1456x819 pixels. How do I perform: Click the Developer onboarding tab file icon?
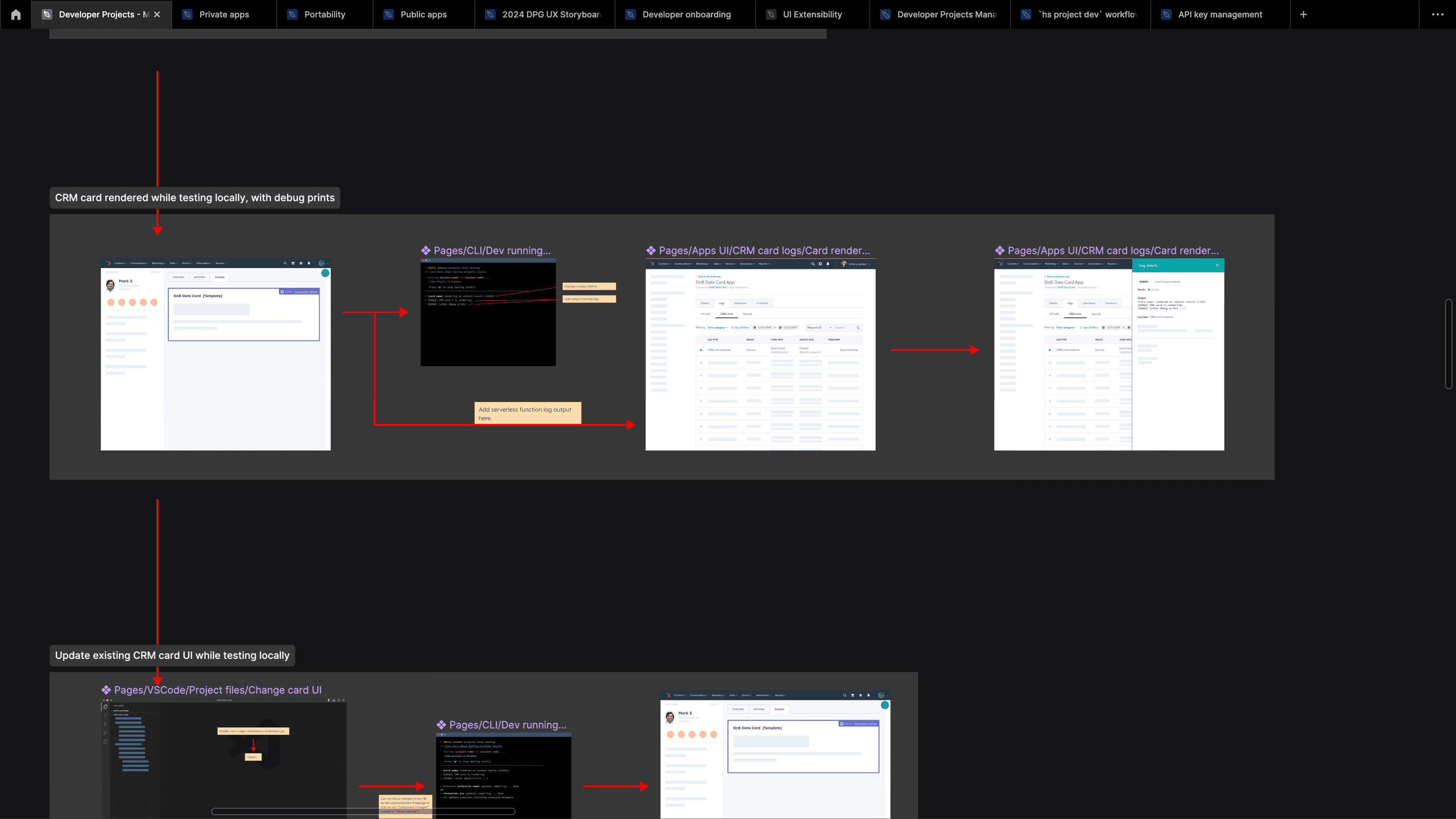pos(631,15)
